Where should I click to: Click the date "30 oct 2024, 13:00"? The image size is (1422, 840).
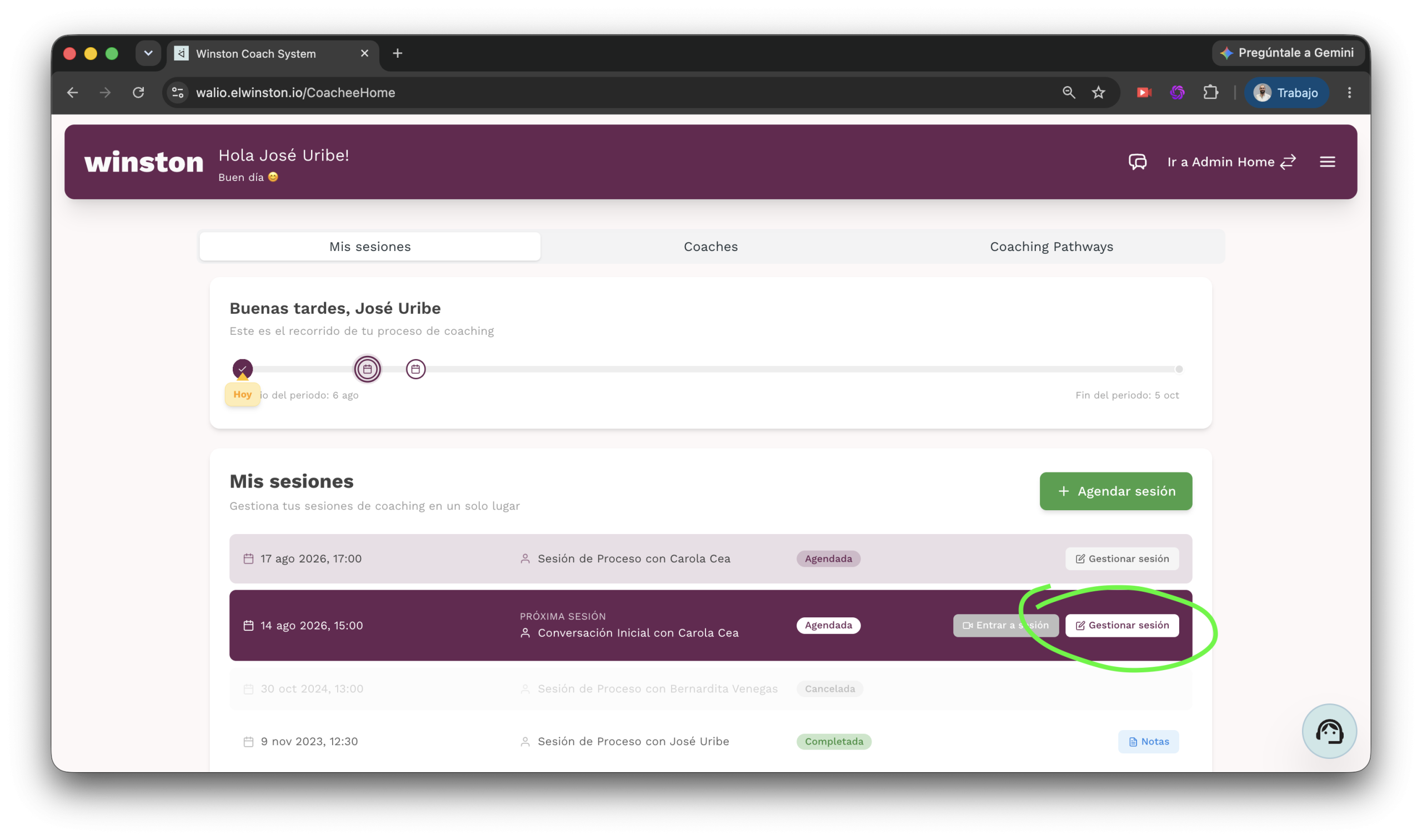click(x=312, y=689)
